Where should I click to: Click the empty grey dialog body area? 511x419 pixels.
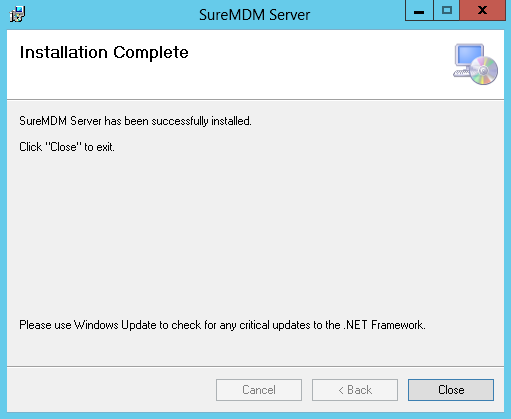point(255,233)
